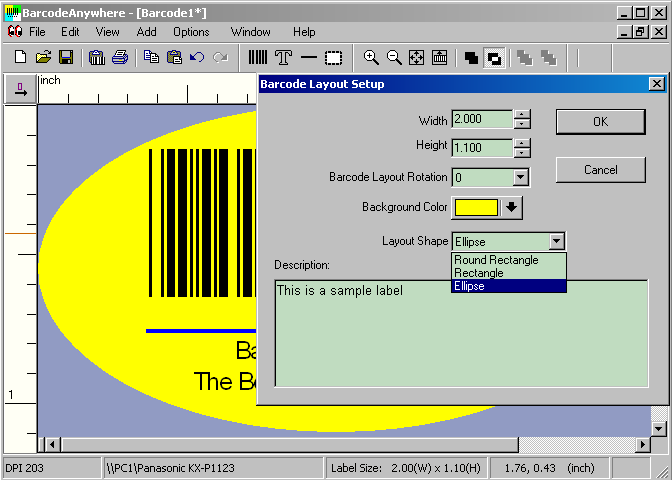Open the File menu
The width and height of the screenshot is (672, 480).
click(37, 32)
